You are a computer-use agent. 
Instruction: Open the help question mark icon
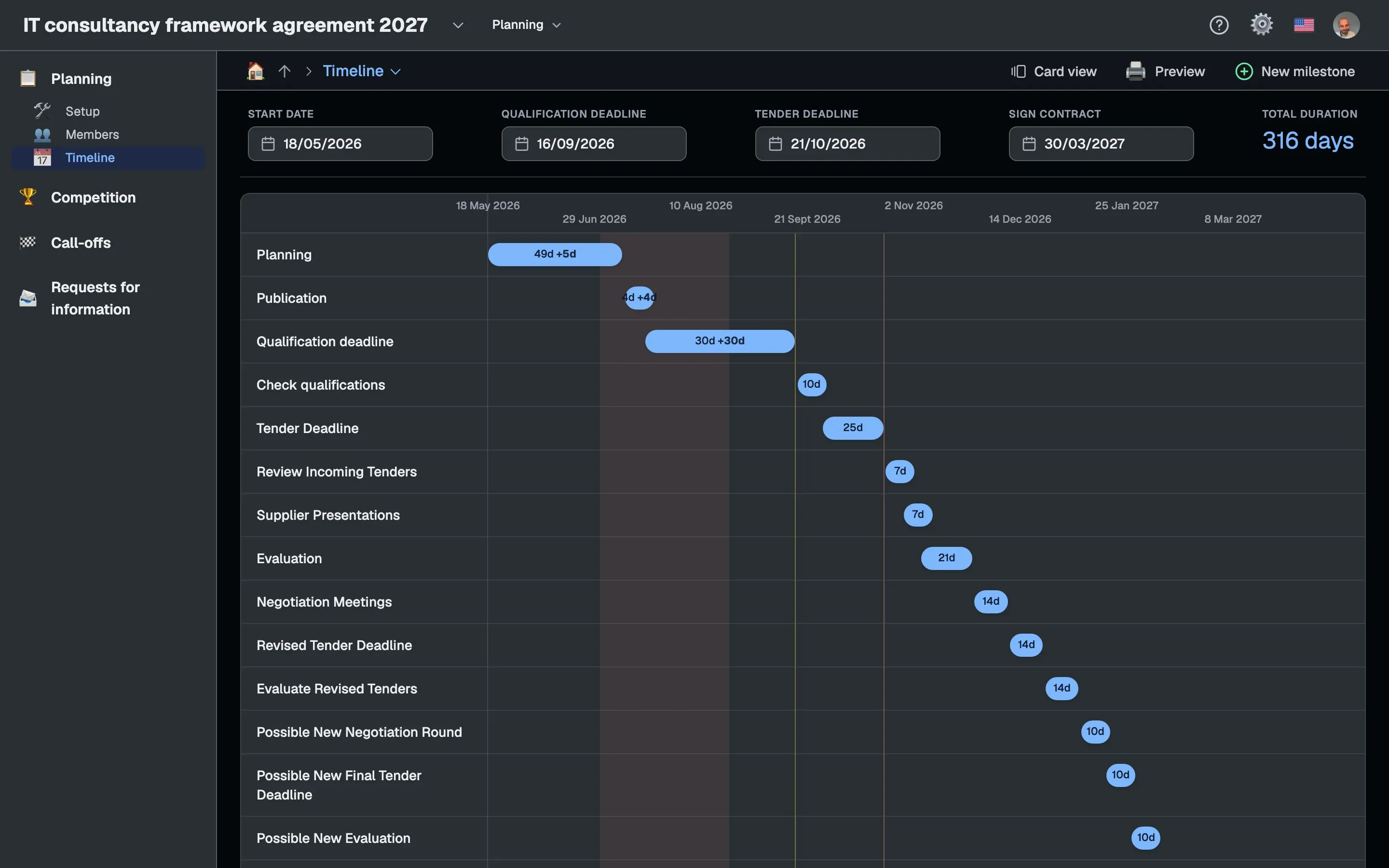1219,25
